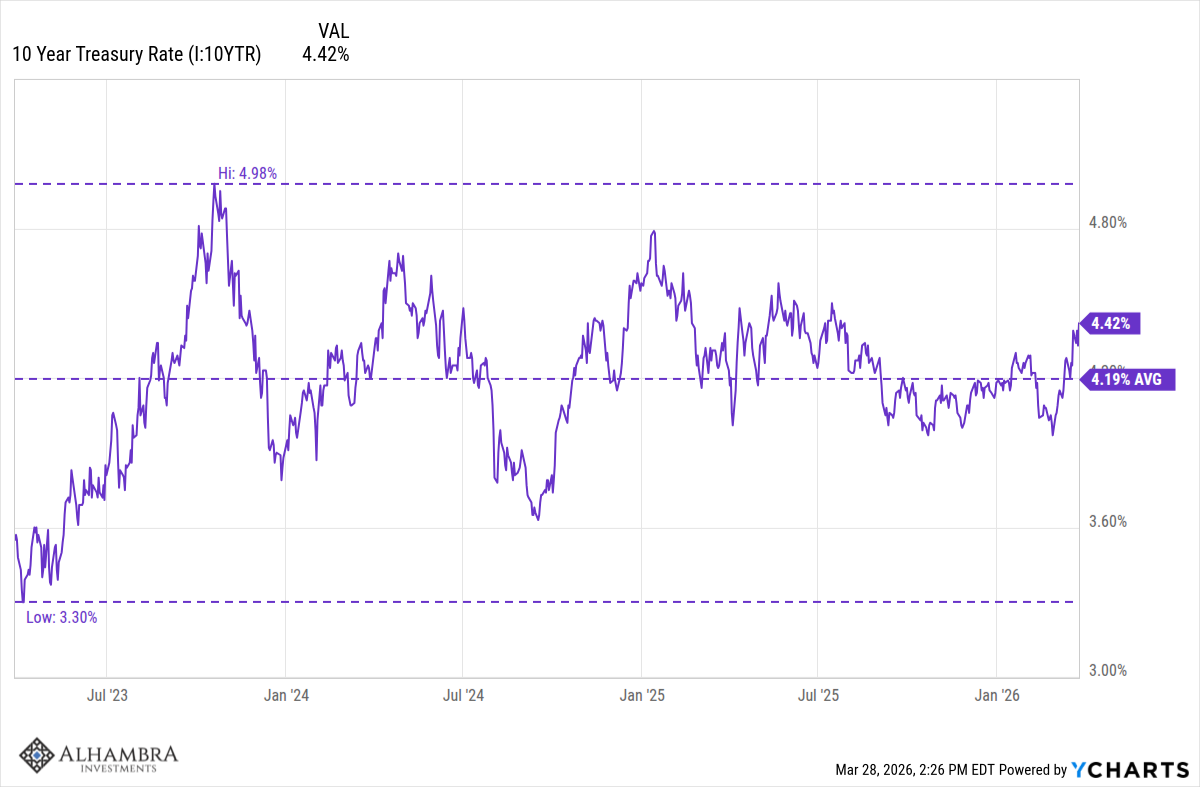Click the Jul '25 x-axis label
This screenshot has height=787, width=1200.
818,694
